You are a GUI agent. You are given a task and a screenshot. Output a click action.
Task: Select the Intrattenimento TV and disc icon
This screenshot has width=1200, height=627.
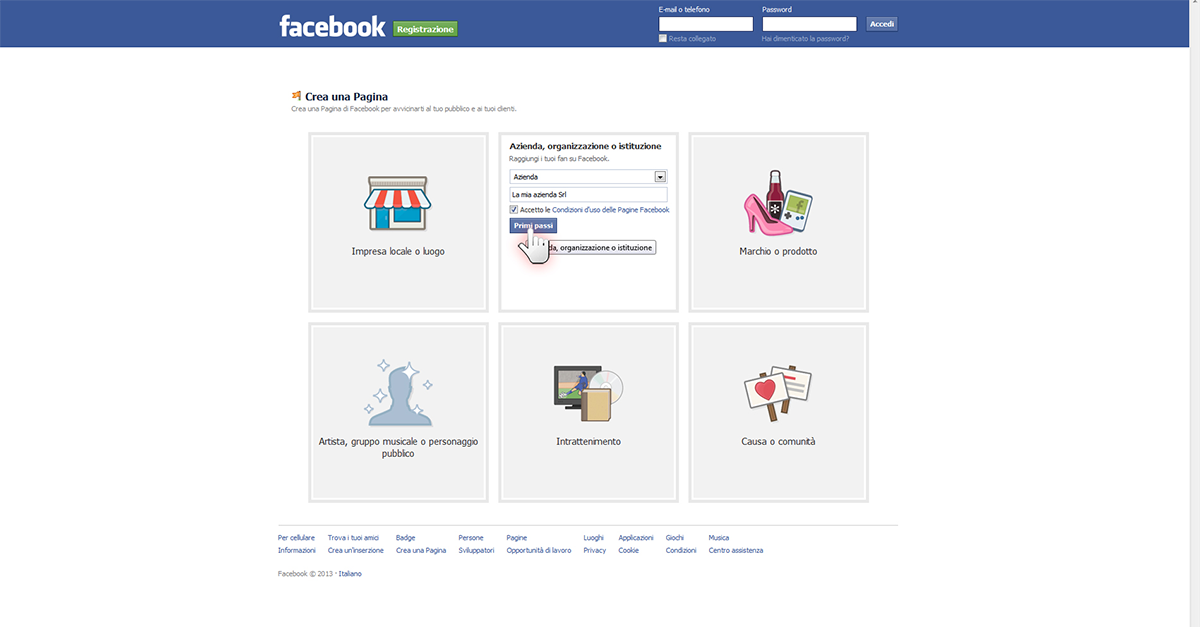(x=589, y=393)
